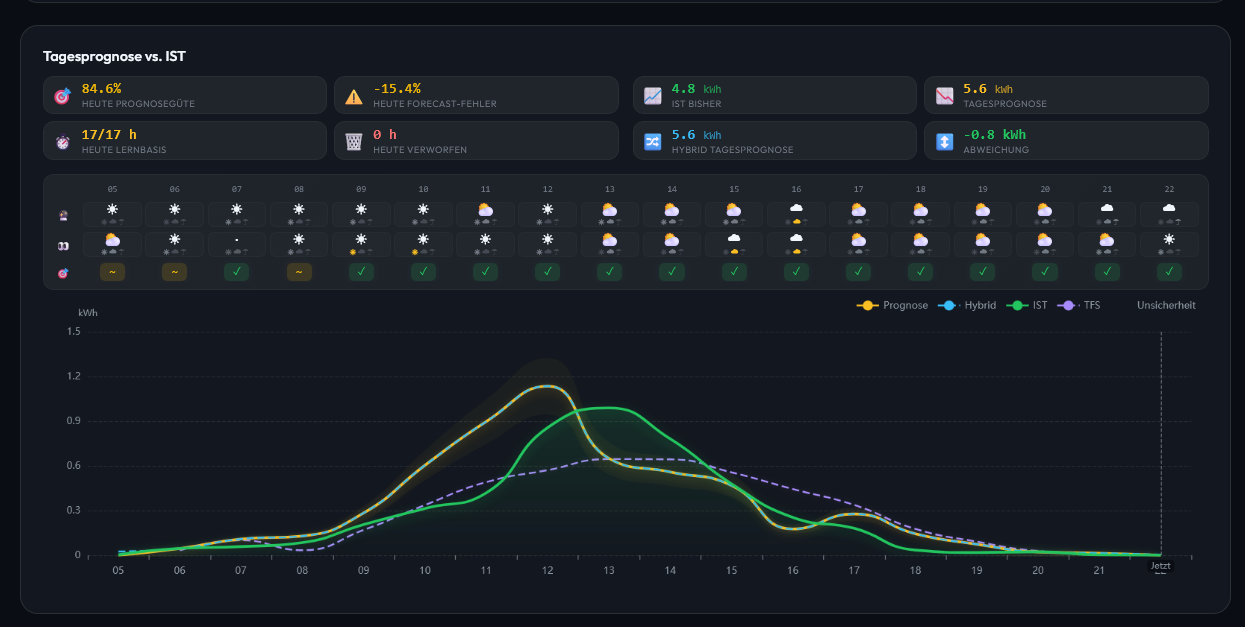This screenshot has width=1245, height=627.
Task: Click first-row sun icon under hour 05
Action: coord(113,209)
